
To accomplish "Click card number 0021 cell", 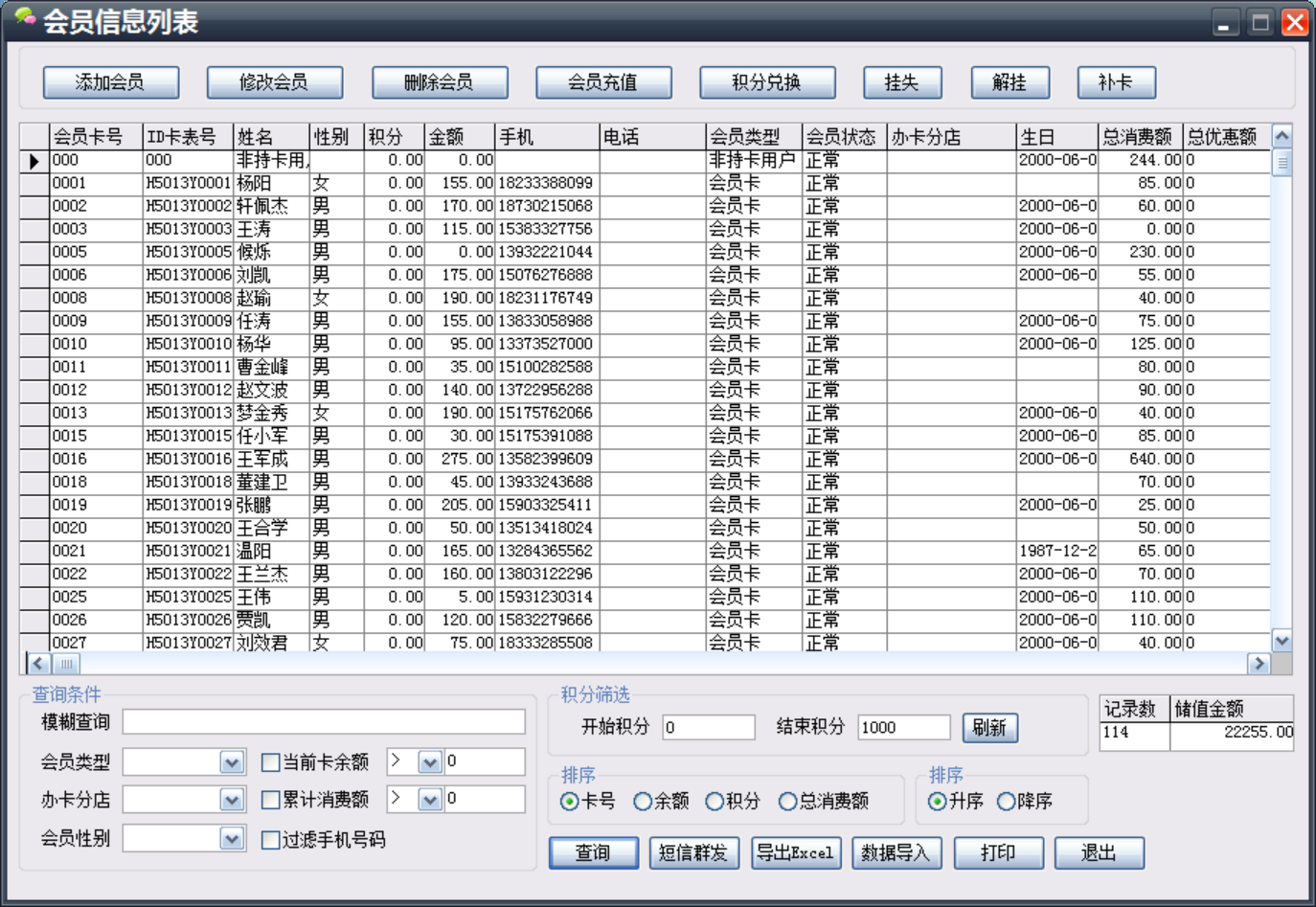I will [x=97, y=551].
